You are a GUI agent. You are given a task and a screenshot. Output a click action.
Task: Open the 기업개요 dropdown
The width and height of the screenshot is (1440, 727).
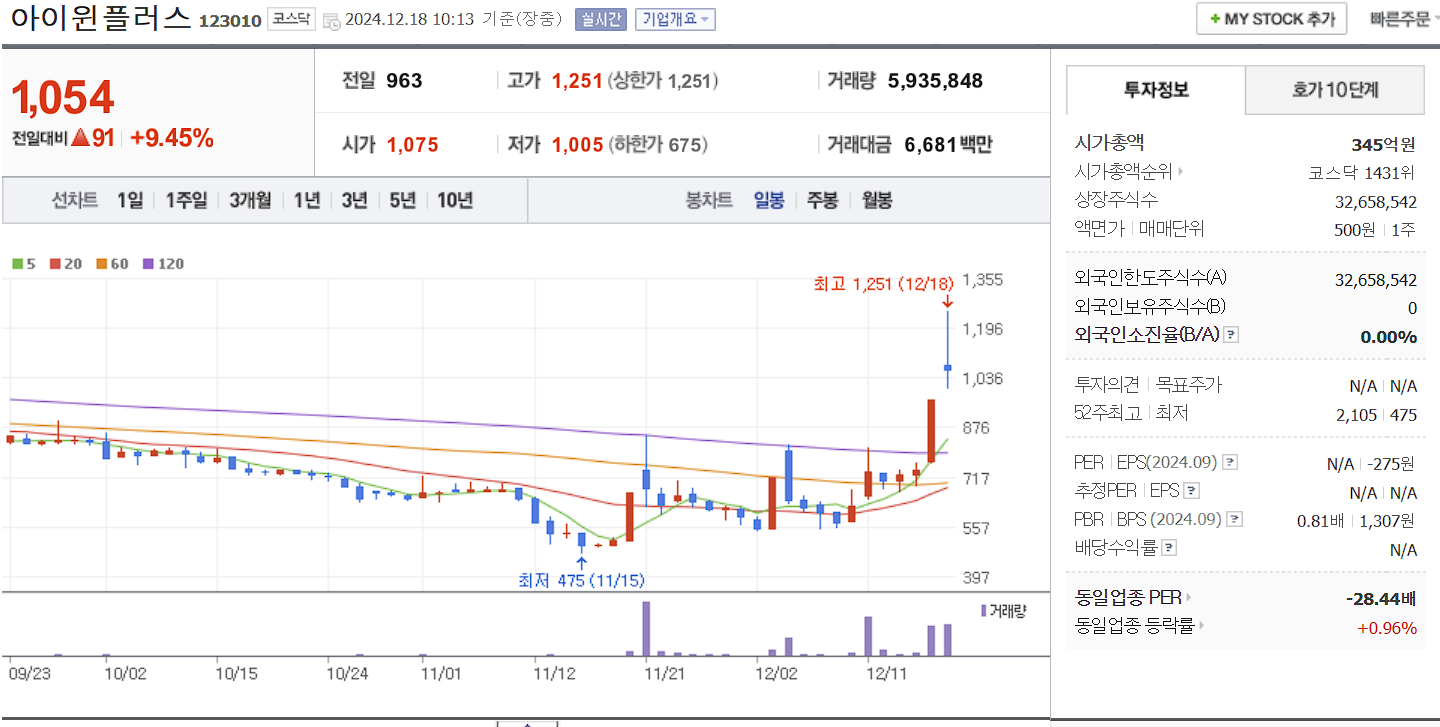click(x=675, y=20)
